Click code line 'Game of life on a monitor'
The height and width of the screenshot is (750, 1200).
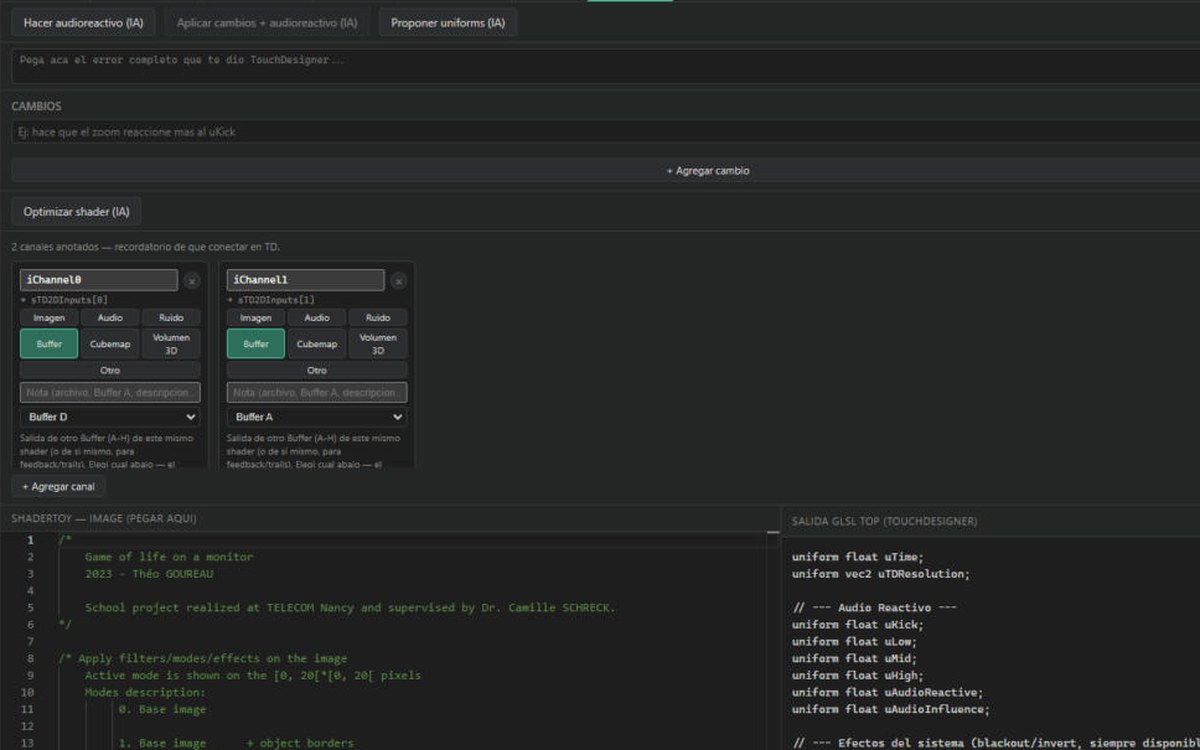(x=169, y=556)
